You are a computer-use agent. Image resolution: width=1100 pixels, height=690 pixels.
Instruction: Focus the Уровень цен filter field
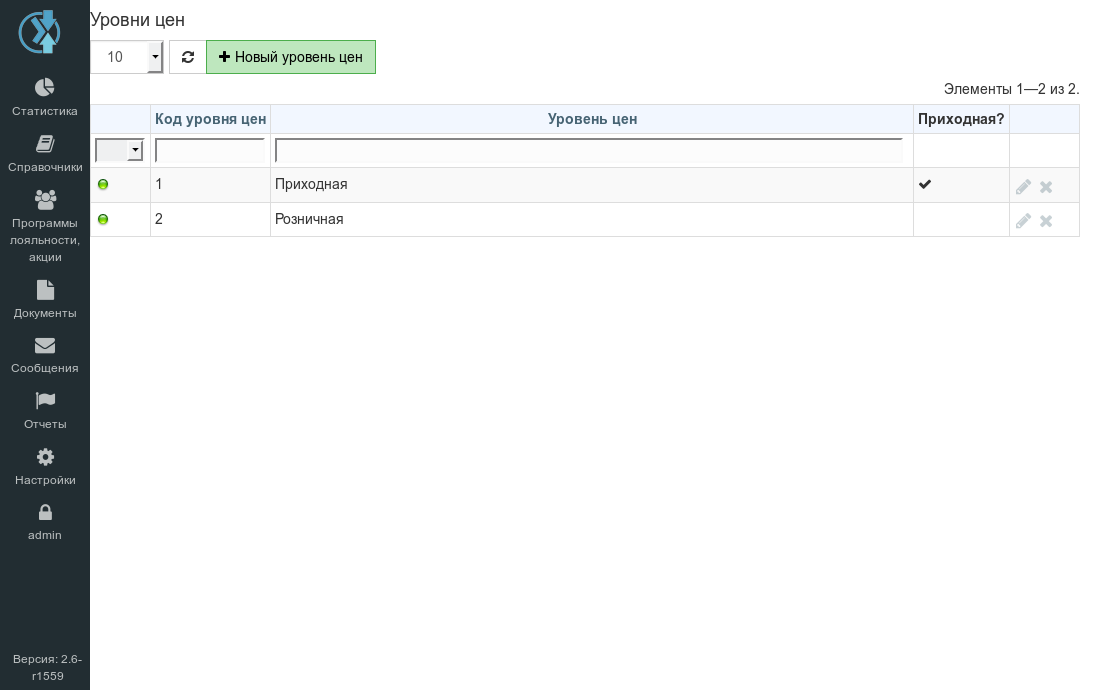(x=589, y=150)
